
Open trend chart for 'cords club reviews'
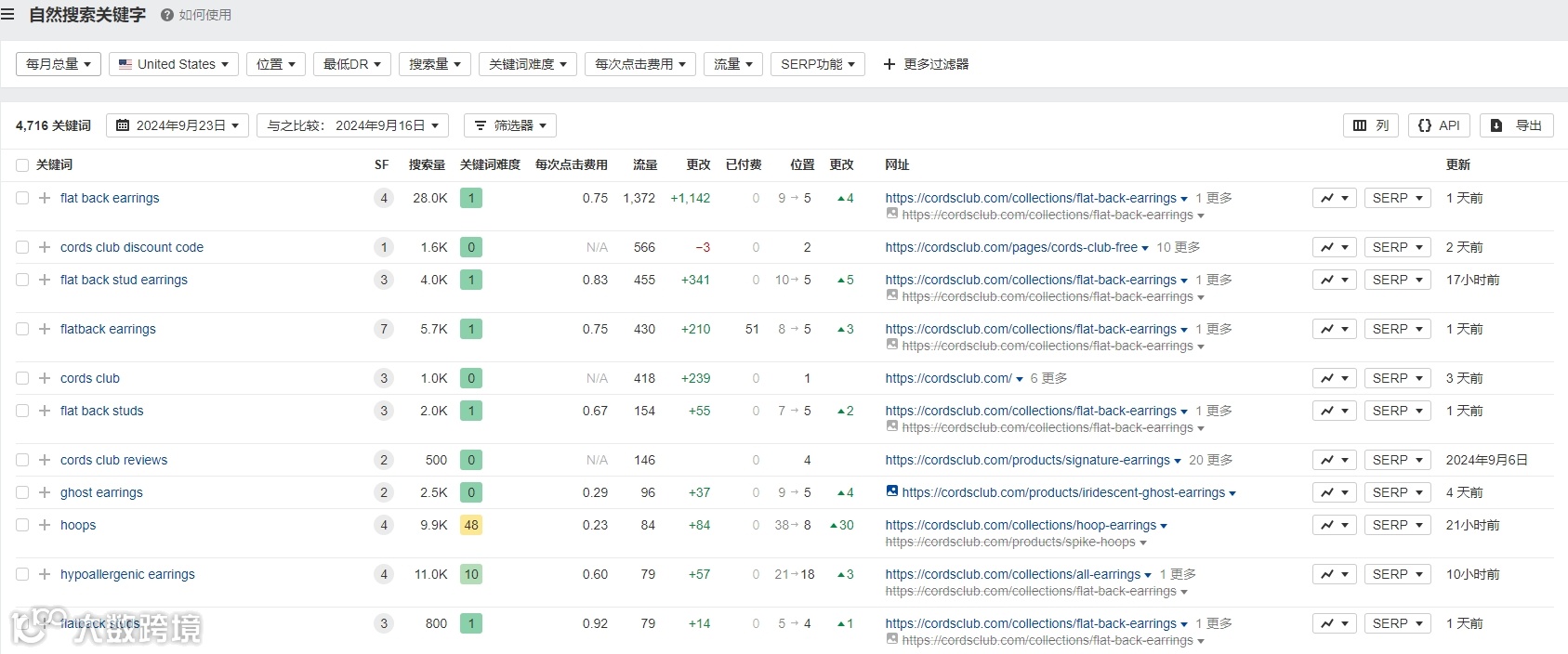click(x=1335, y=460)
